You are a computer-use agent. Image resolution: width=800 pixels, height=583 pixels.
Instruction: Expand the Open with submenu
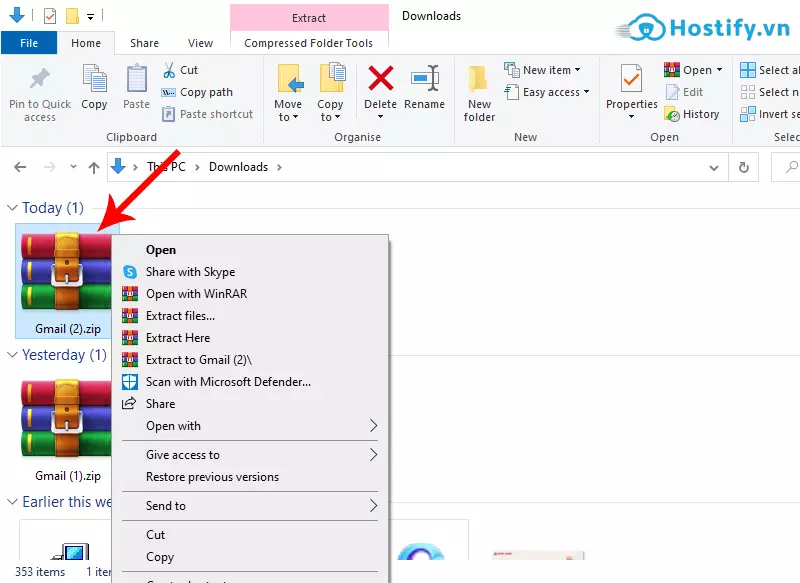tap(250, 425)
